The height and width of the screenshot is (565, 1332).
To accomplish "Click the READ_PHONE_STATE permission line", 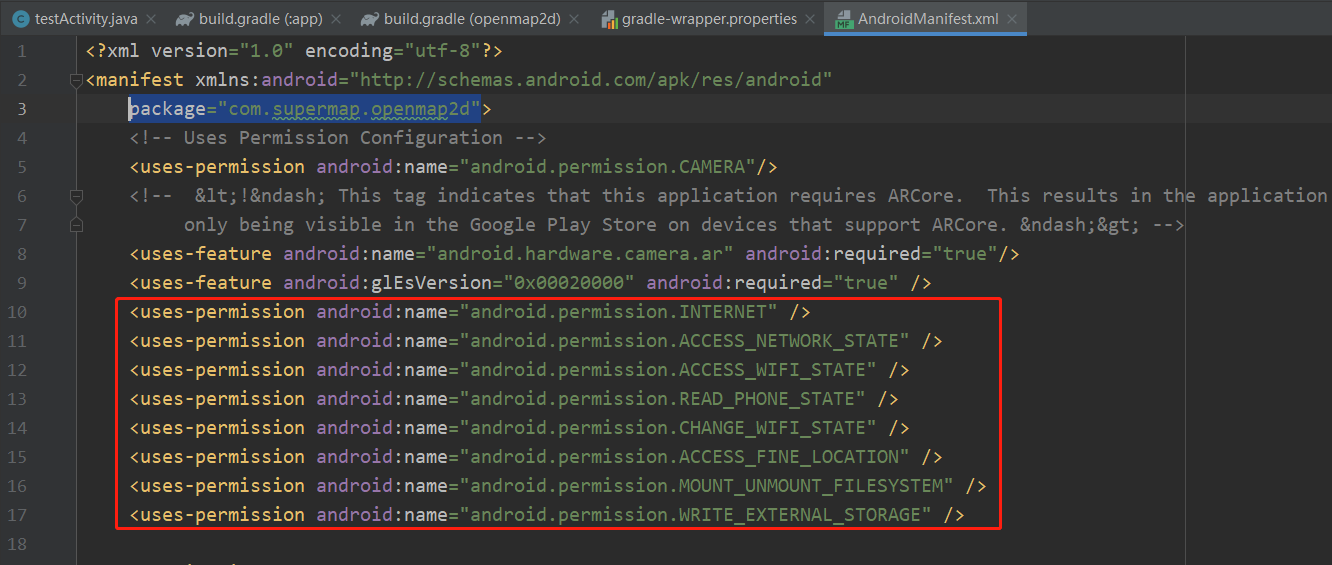I will (x=514, y=399).
